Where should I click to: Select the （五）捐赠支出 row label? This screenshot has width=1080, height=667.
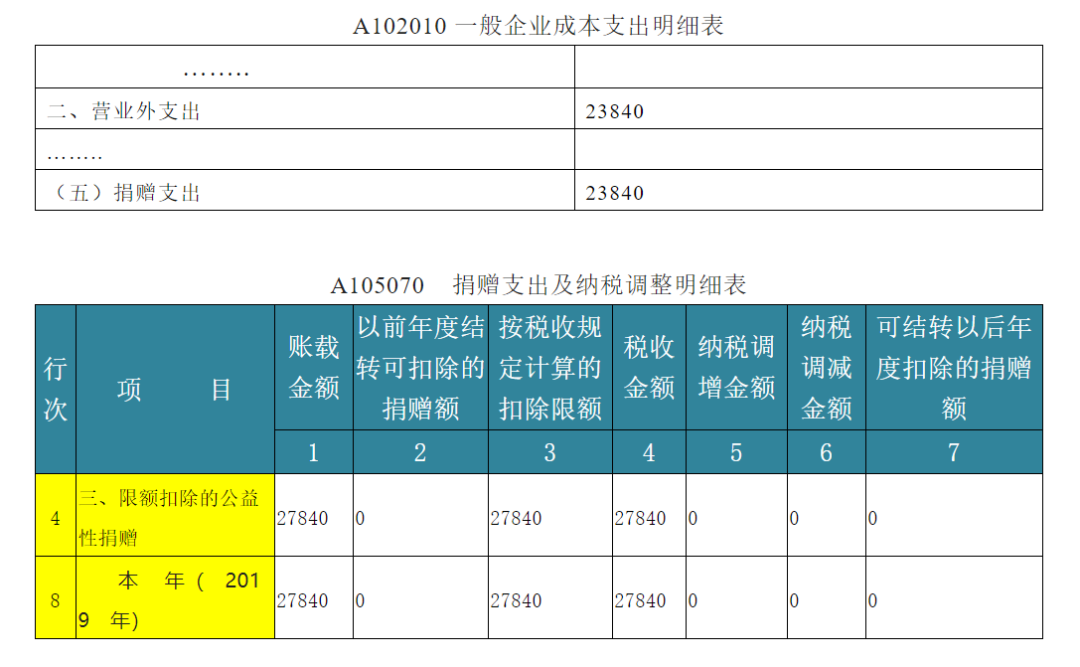[x=126, y=192]
